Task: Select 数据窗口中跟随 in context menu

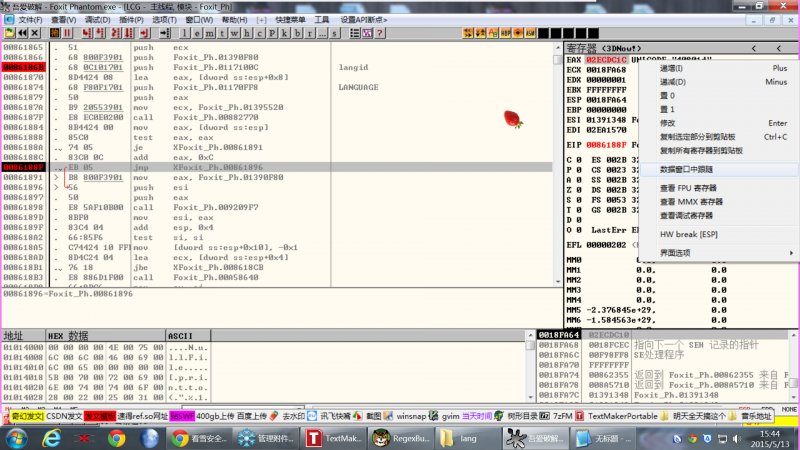Action: [x=718, y=169]
